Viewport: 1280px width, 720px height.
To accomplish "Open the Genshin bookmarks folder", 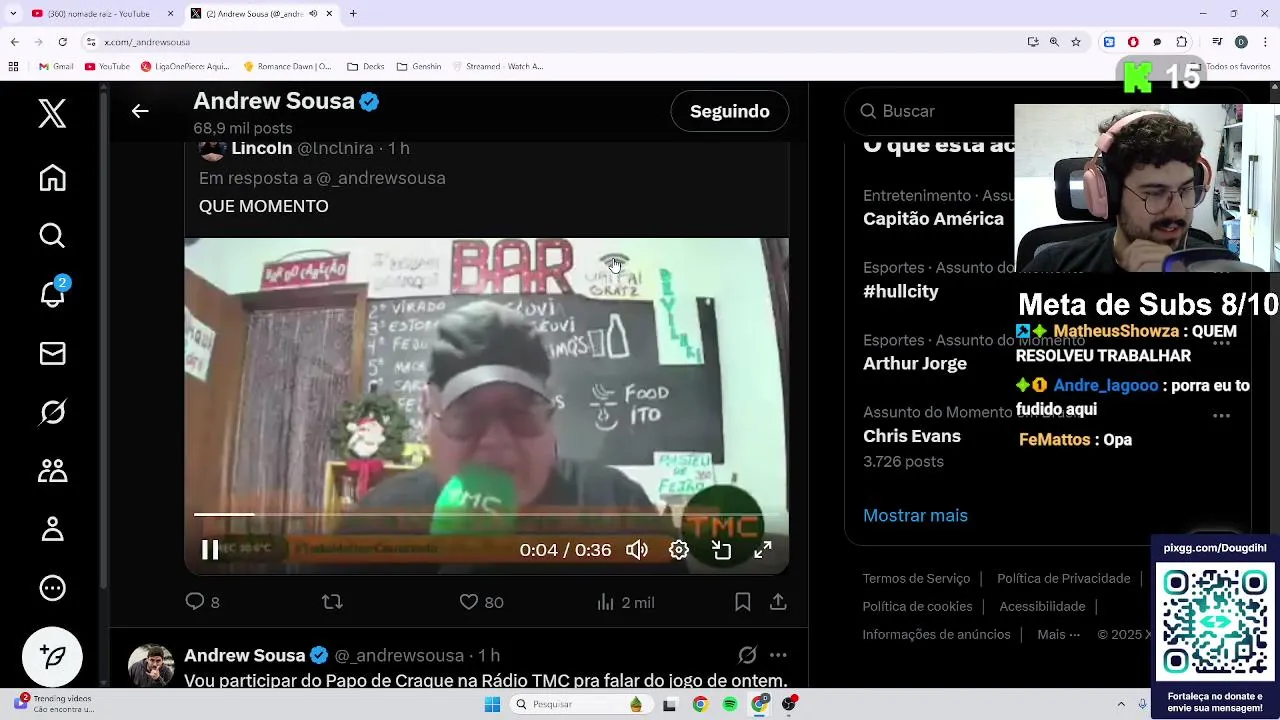I will click(x=419, y=67).
